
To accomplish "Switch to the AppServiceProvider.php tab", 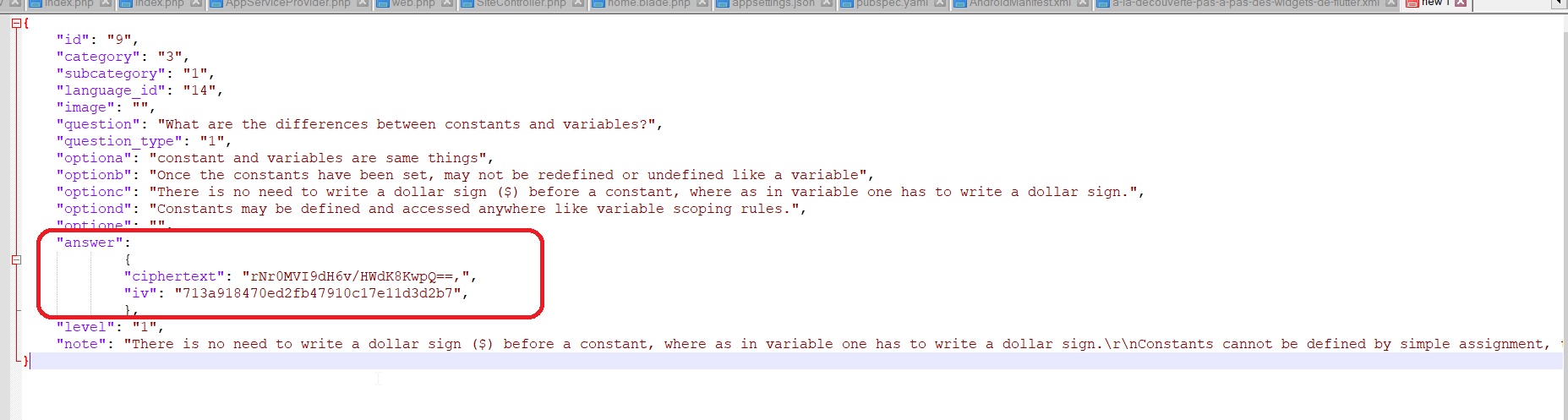I will tap(287, 3).
